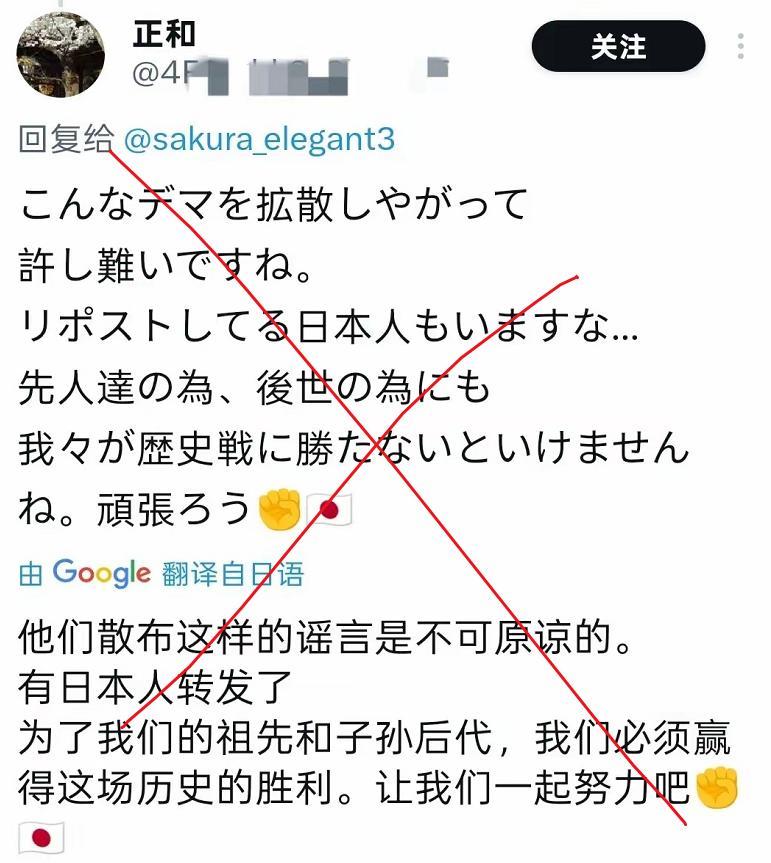Select the line 我々が歴史戦に勝たないと
Viewport: 771px width, 863px height.
point(353,447)
